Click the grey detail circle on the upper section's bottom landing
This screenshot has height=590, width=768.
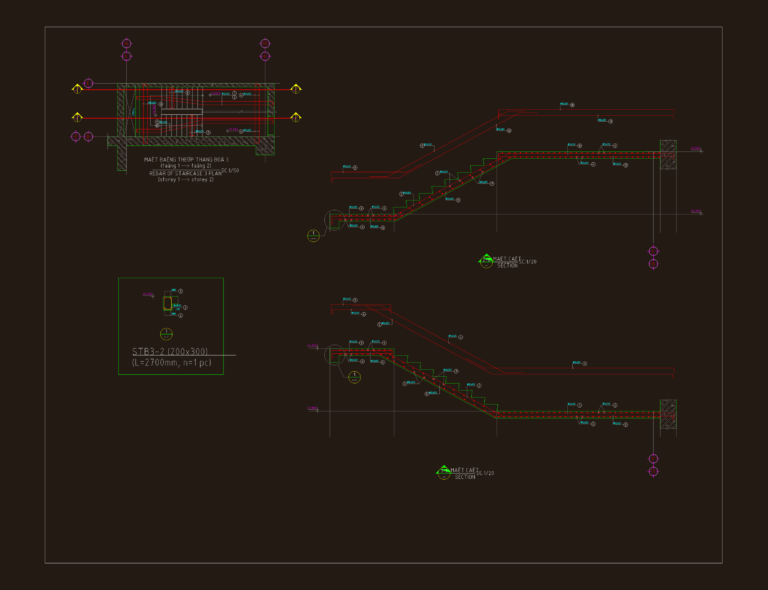[335, 219]
